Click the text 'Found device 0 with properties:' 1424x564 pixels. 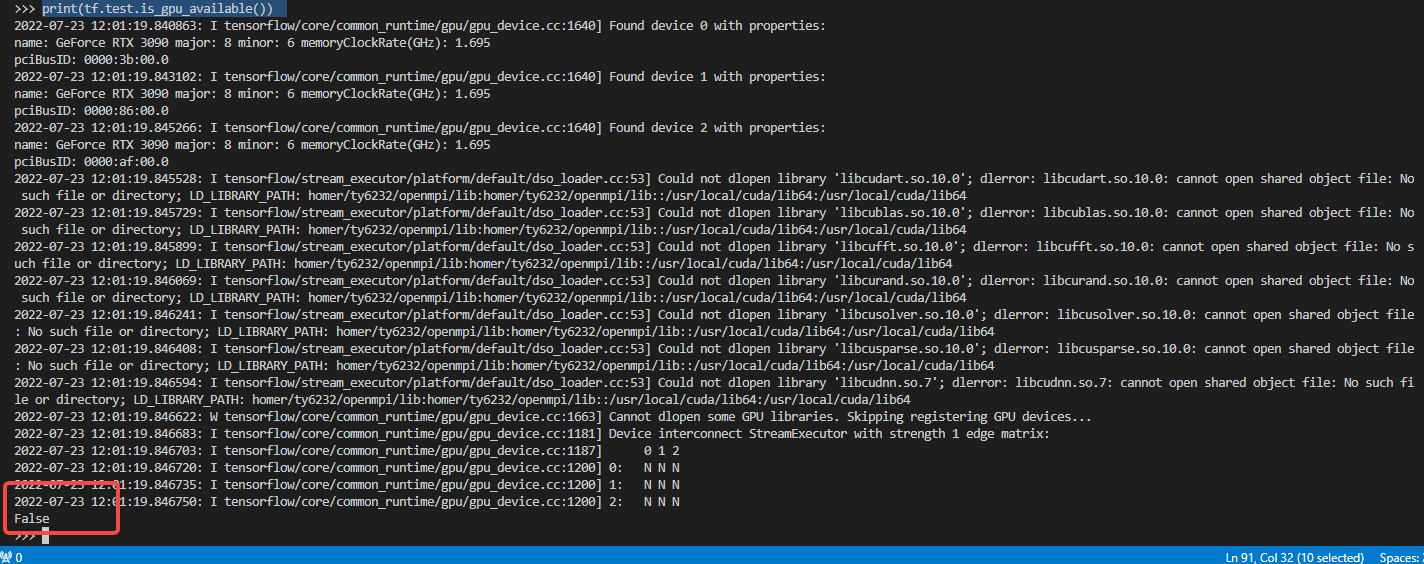point(717,25)
